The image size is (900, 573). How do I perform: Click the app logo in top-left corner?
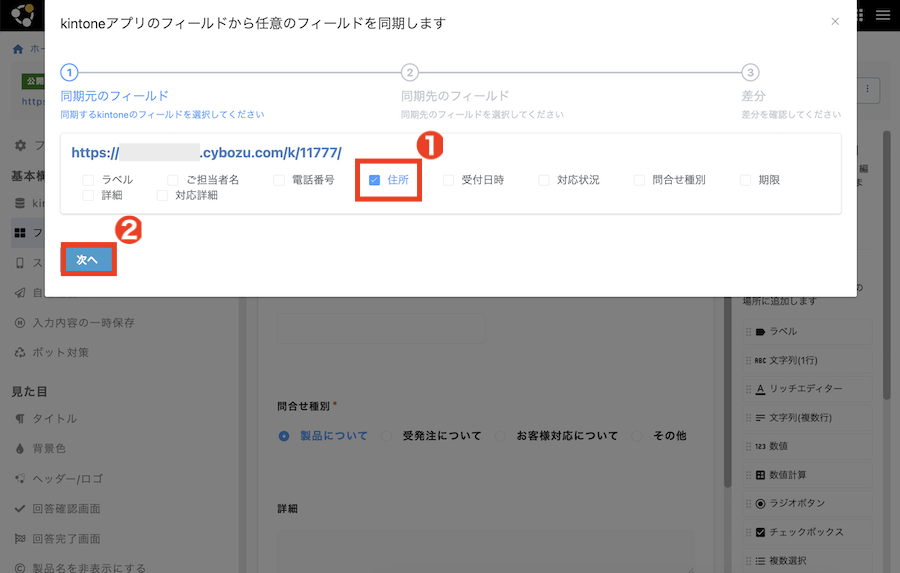[x=22, y=15]
